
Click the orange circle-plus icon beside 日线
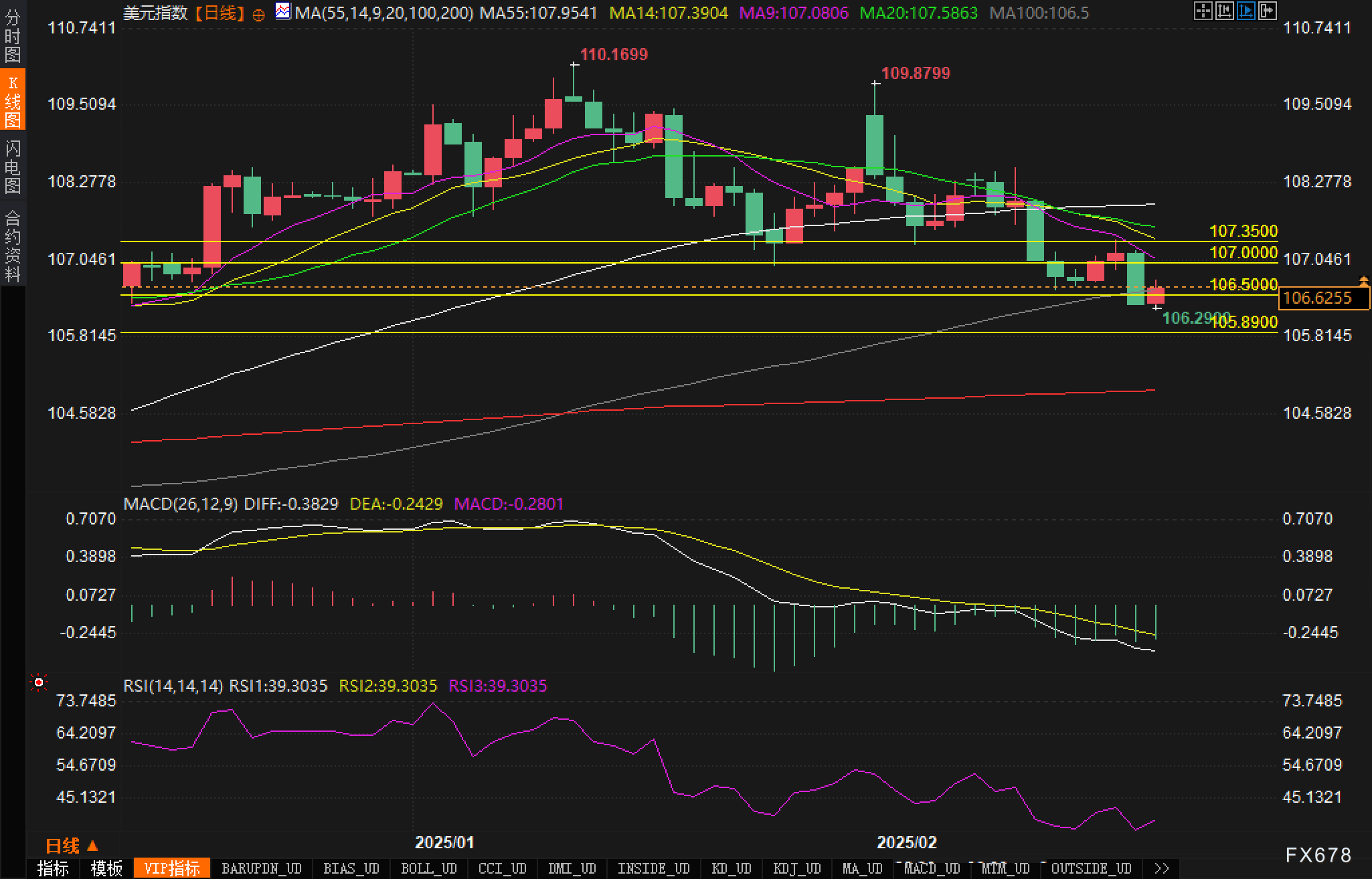pos(259,15)
